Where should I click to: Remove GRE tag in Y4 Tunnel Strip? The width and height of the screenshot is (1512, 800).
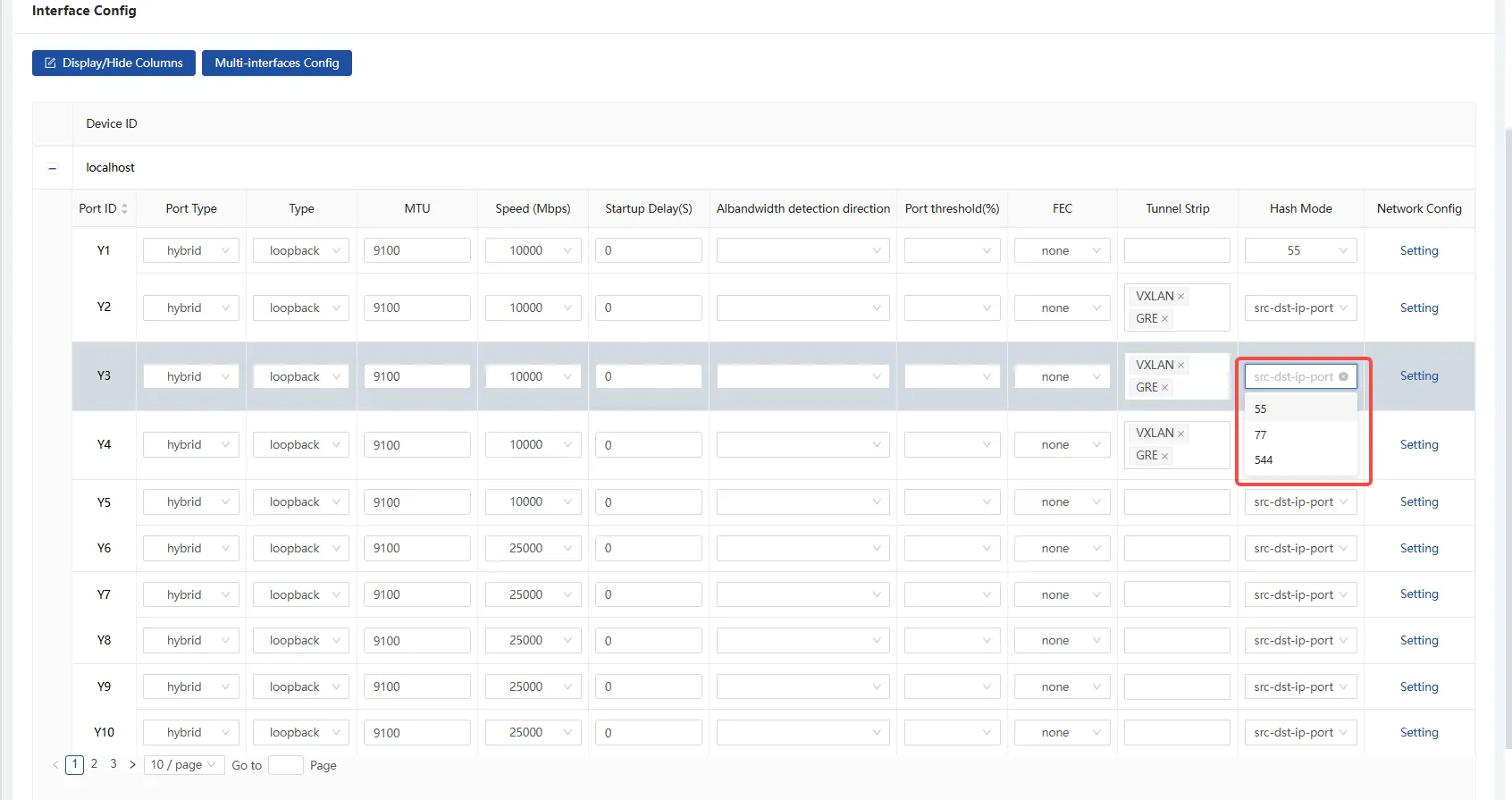pyautogui.click(x=1164, y=456)
